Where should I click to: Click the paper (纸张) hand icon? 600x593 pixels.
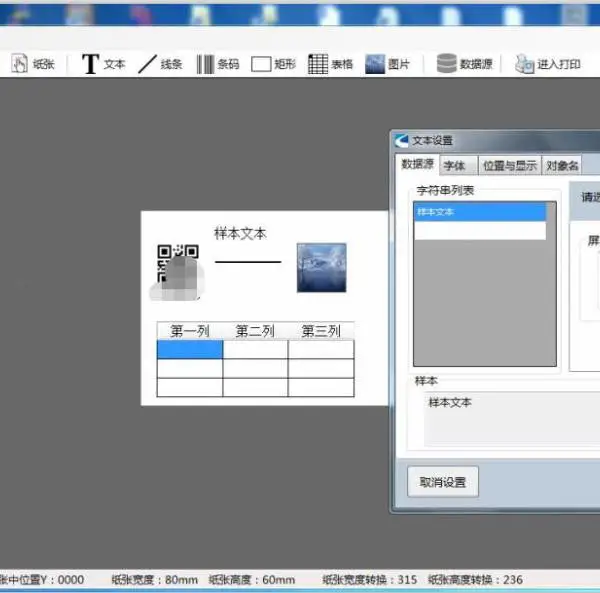coord(19,63)
